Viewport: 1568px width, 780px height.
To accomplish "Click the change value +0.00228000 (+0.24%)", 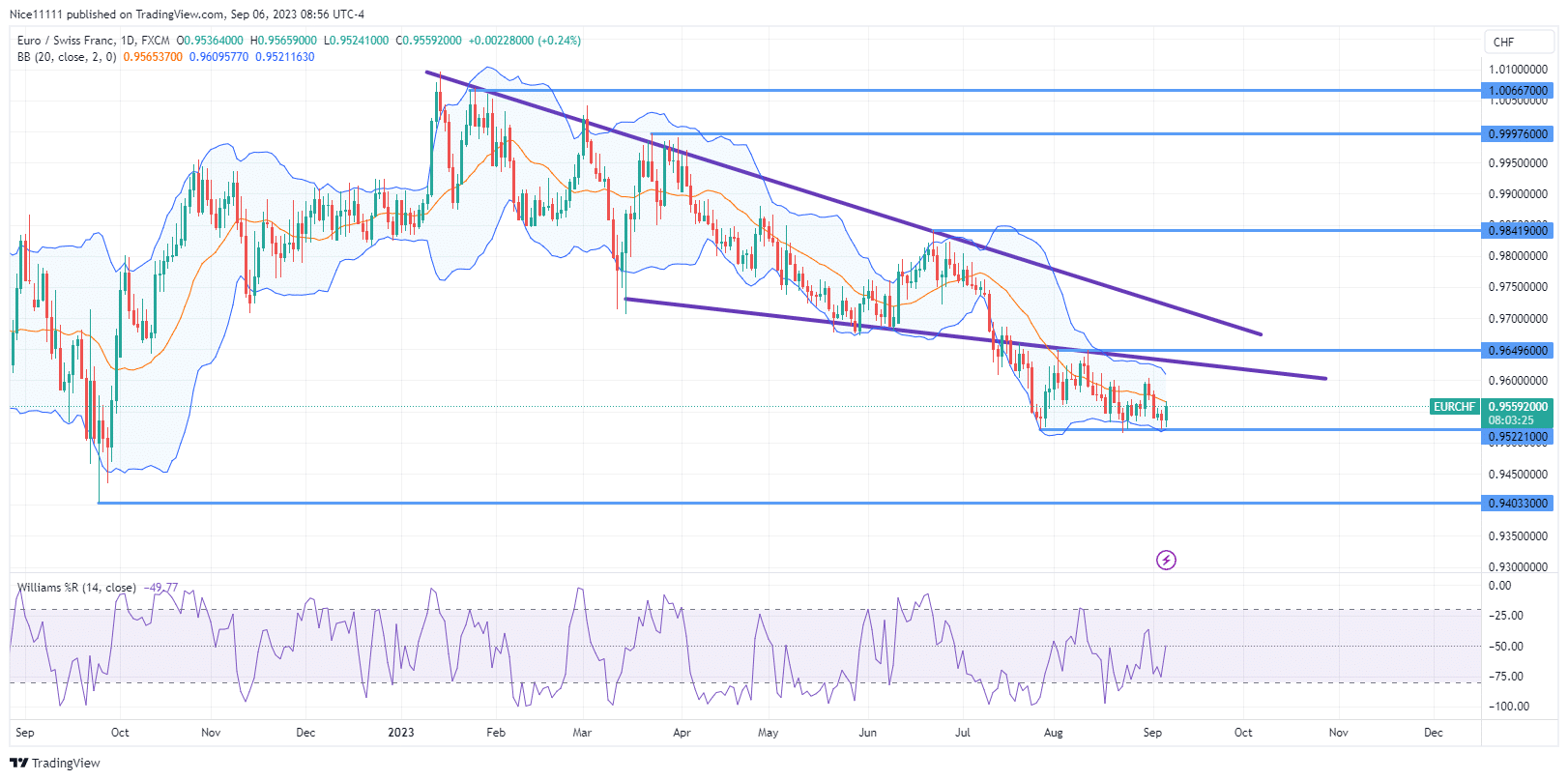I will pos(525,41).
